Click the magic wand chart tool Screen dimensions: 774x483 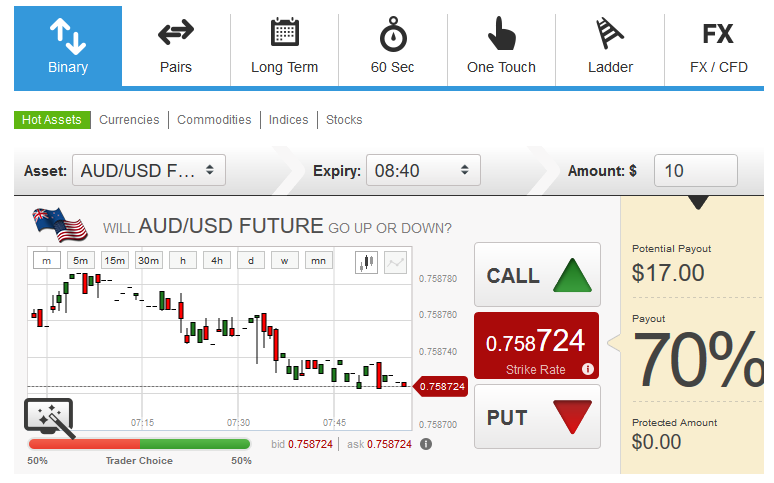[49, 418]
